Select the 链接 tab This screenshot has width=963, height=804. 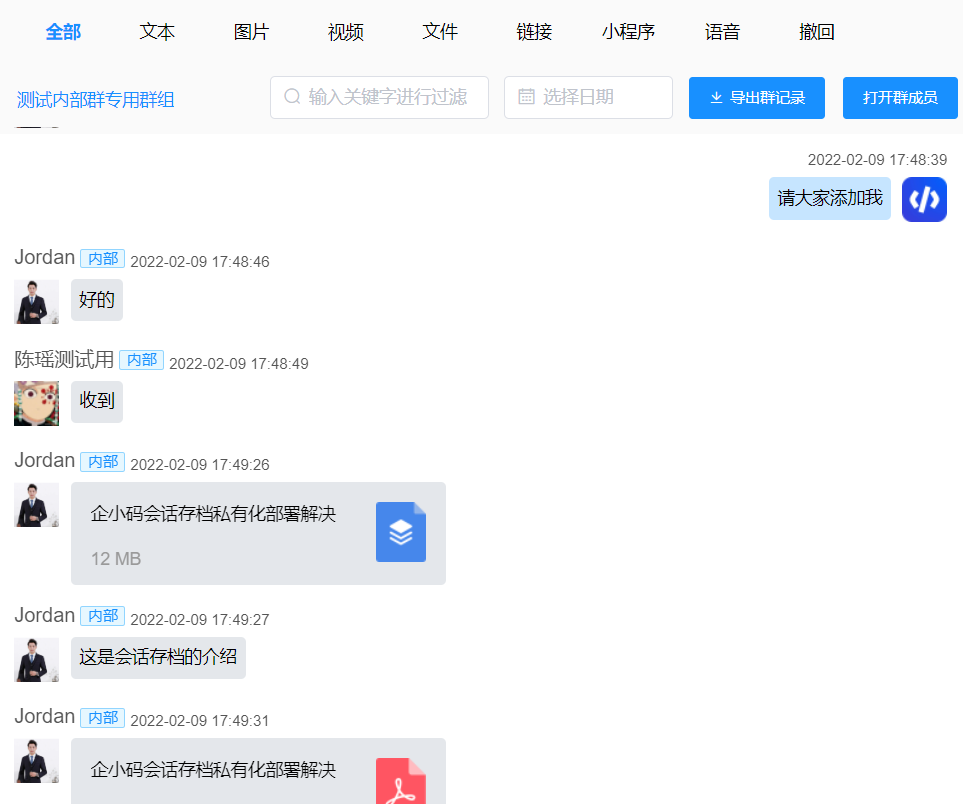[x=534, y=31]
